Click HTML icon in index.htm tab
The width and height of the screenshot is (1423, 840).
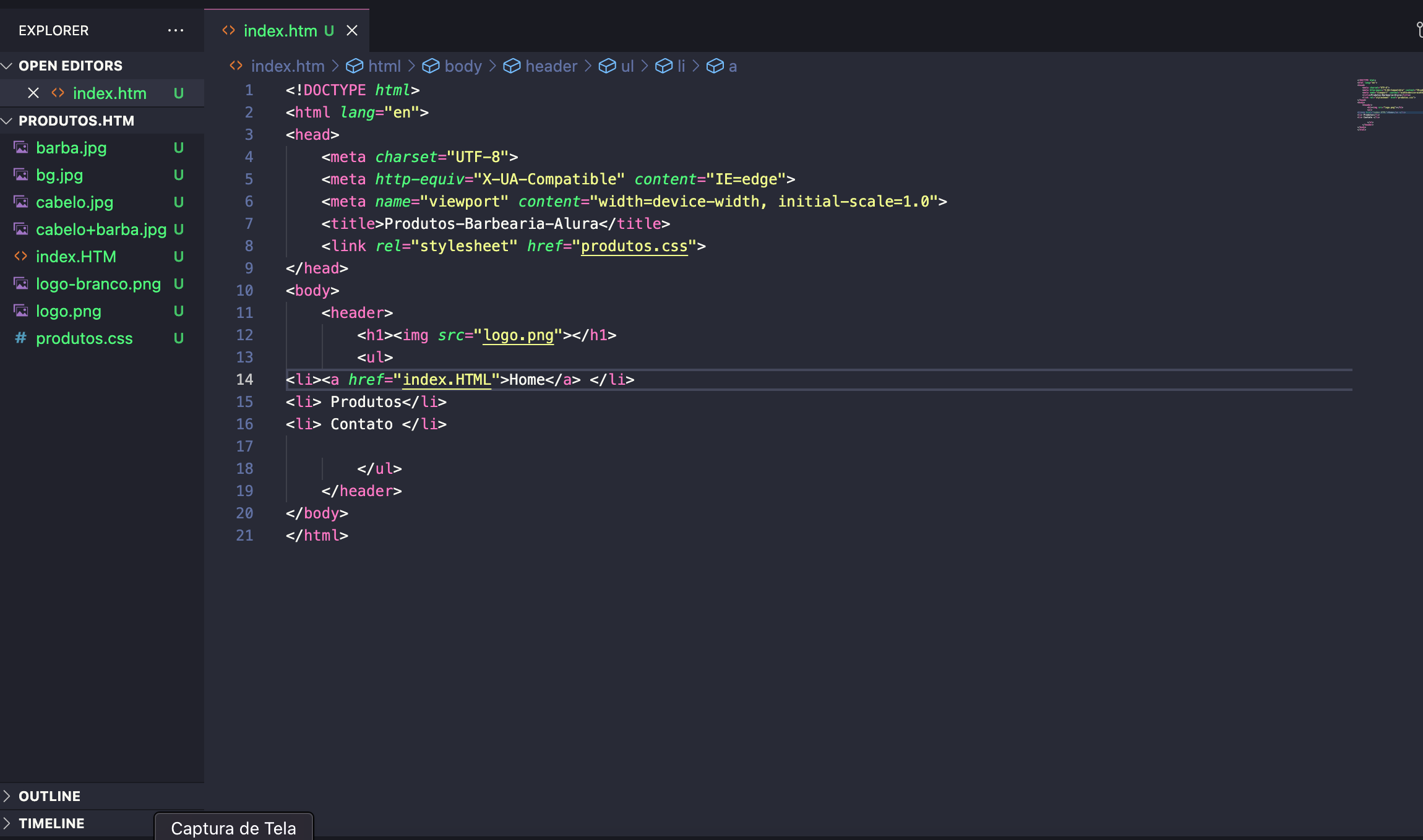coord(228,30)
